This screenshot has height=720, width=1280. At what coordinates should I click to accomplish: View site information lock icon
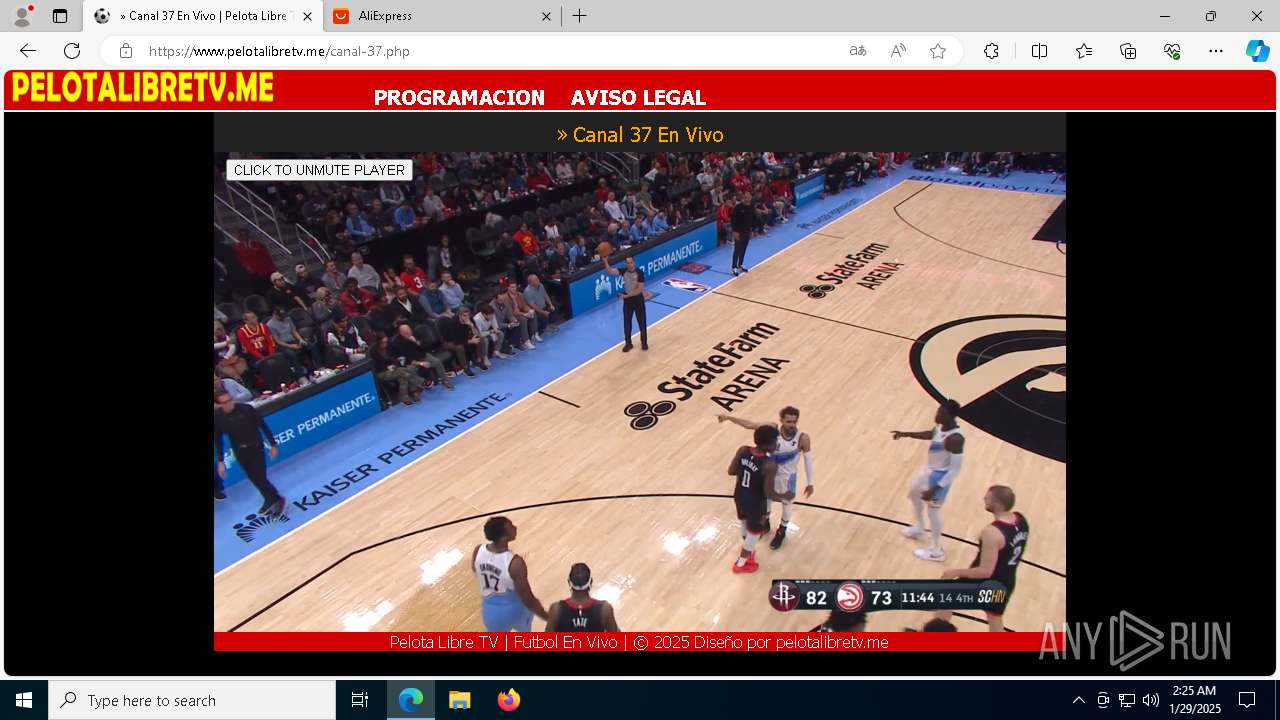[x=125, y=51]
